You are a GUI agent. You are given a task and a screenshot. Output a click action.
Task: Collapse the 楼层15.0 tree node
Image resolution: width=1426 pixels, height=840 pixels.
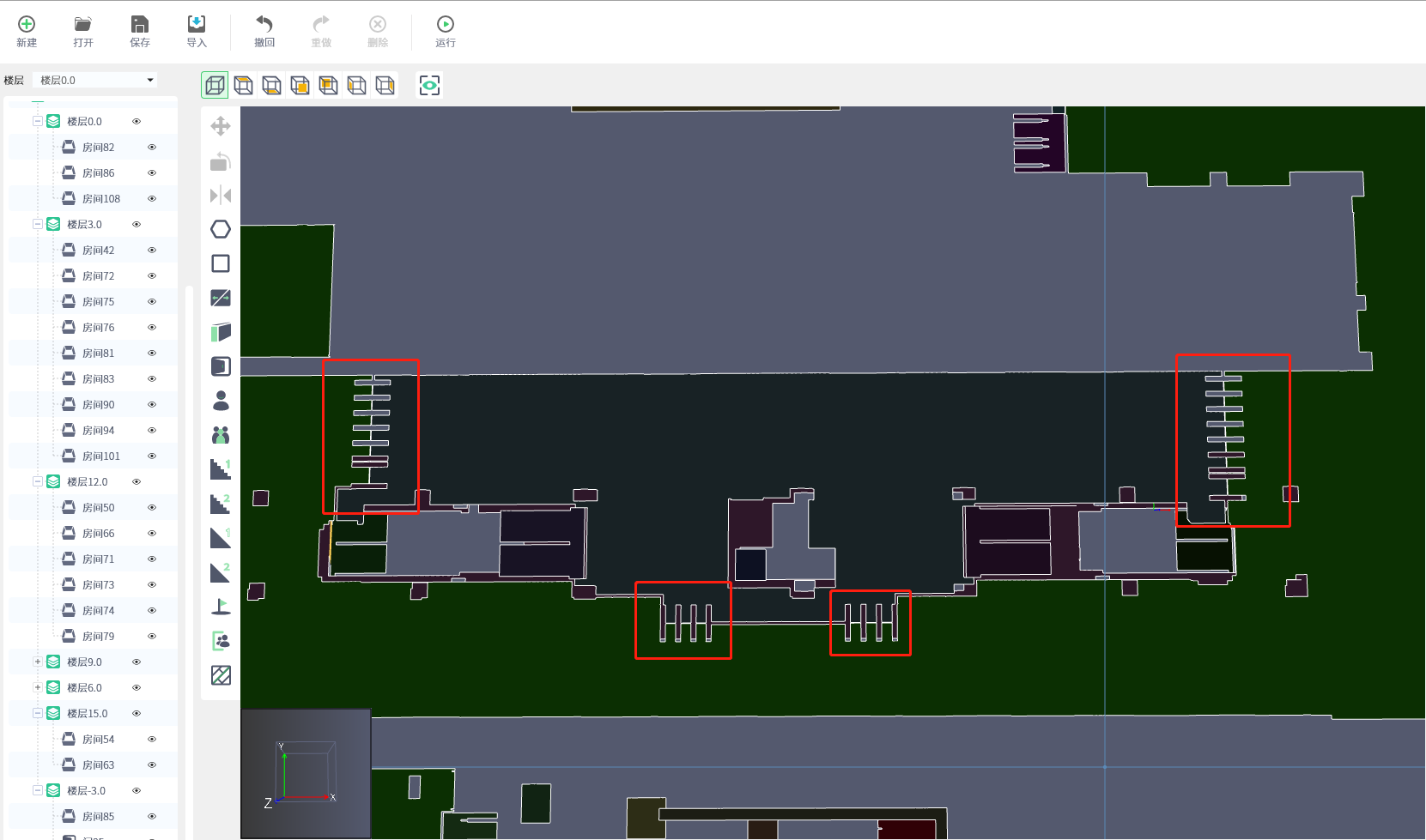point(38,714)
